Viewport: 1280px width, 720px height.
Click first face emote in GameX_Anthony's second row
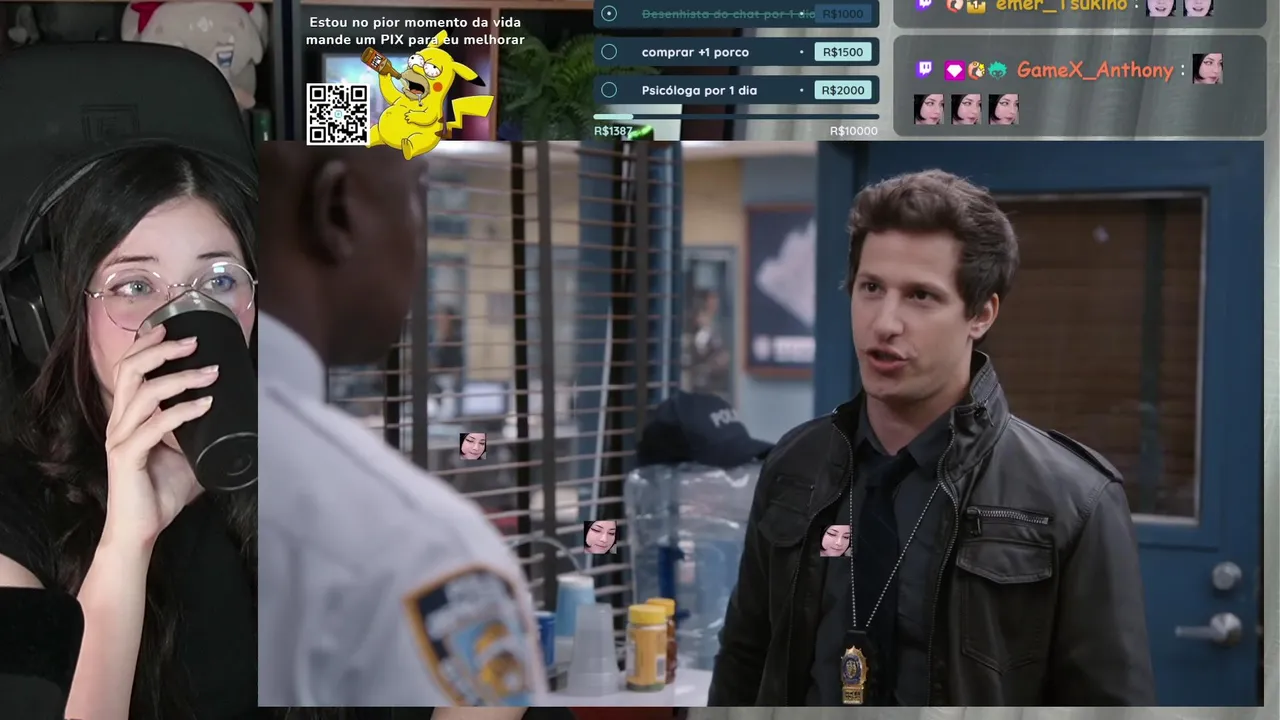pyautogui.click(x=929, y=109)
